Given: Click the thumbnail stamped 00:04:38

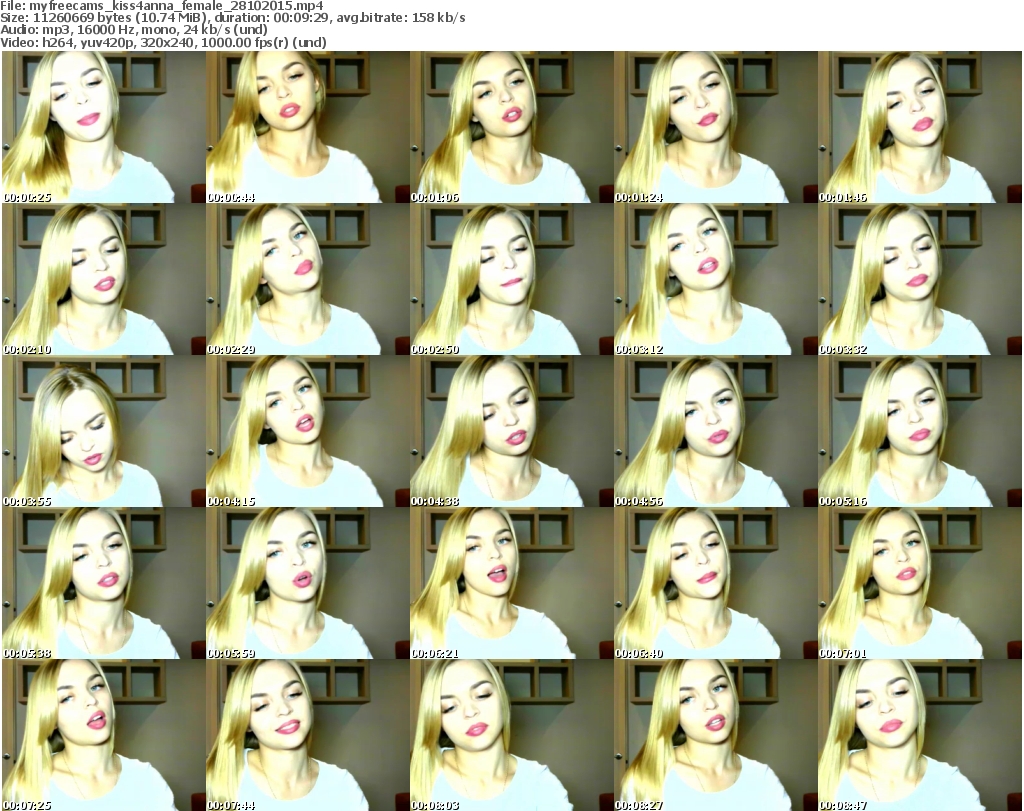Looking at the screenshot, I should pyautogui.click(x=511, y=431).
